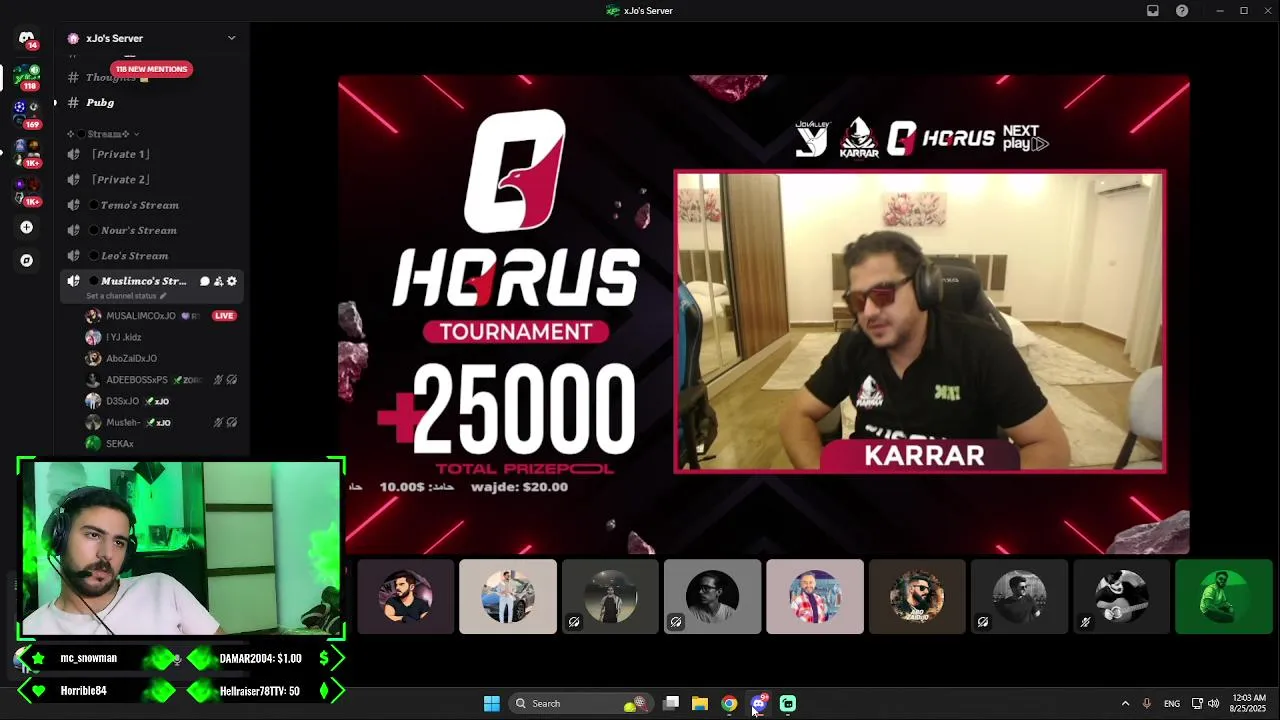
Task: Join Temo's Stream voice channel
Action: click(150, 205)
